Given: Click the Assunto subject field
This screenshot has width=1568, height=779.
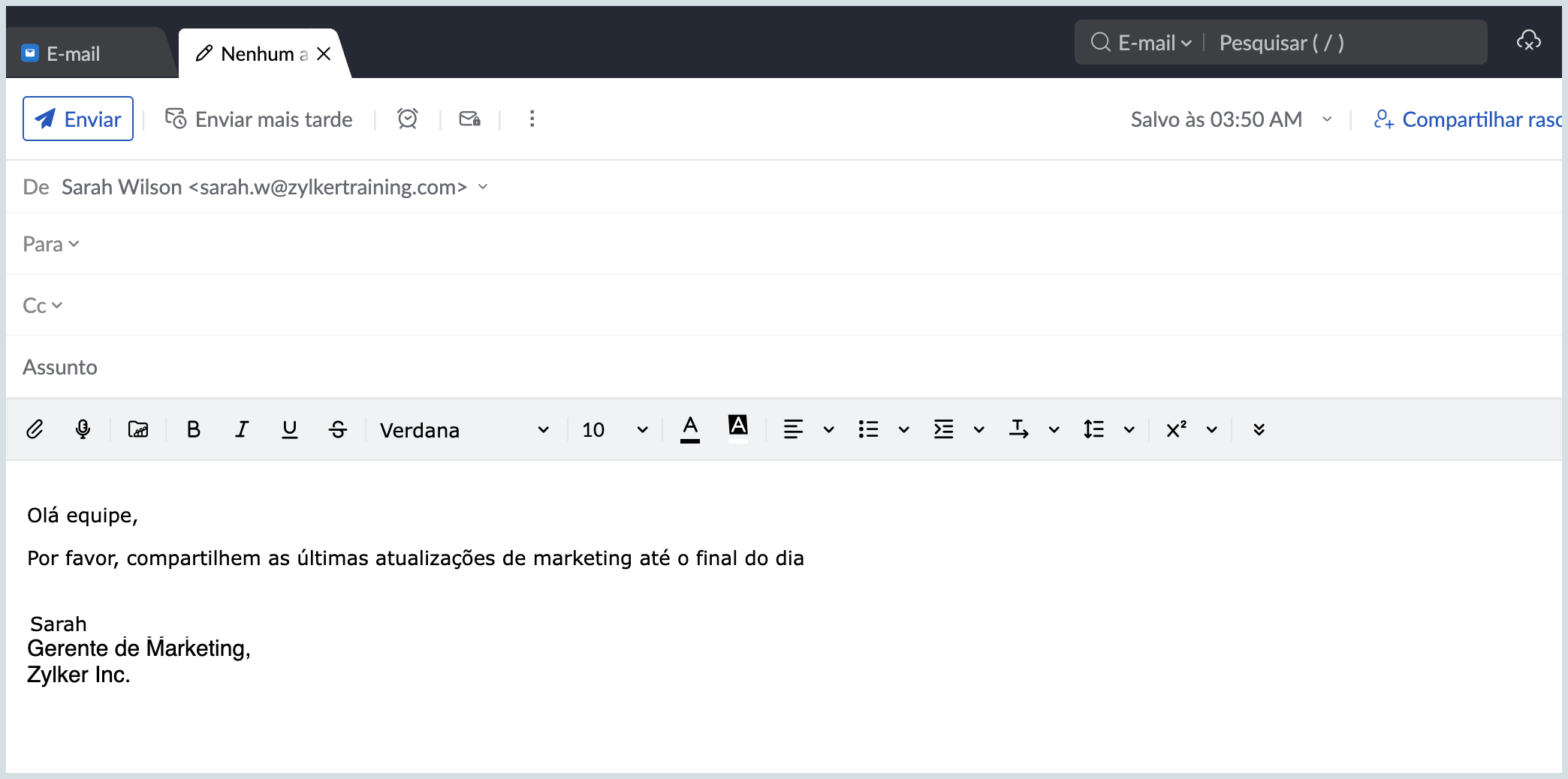Looking at the screenshot, I should [x=751, y=367].
